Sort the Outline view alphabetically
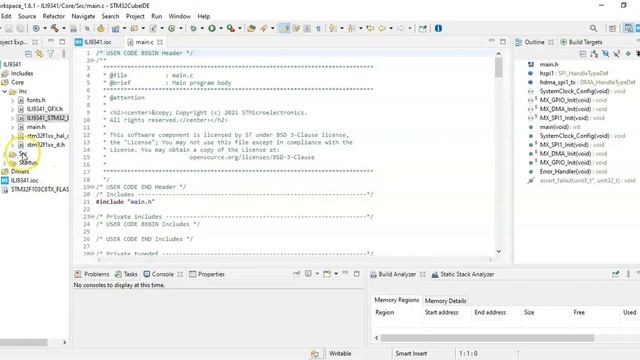Screen dimensions: 640x360 594,53
